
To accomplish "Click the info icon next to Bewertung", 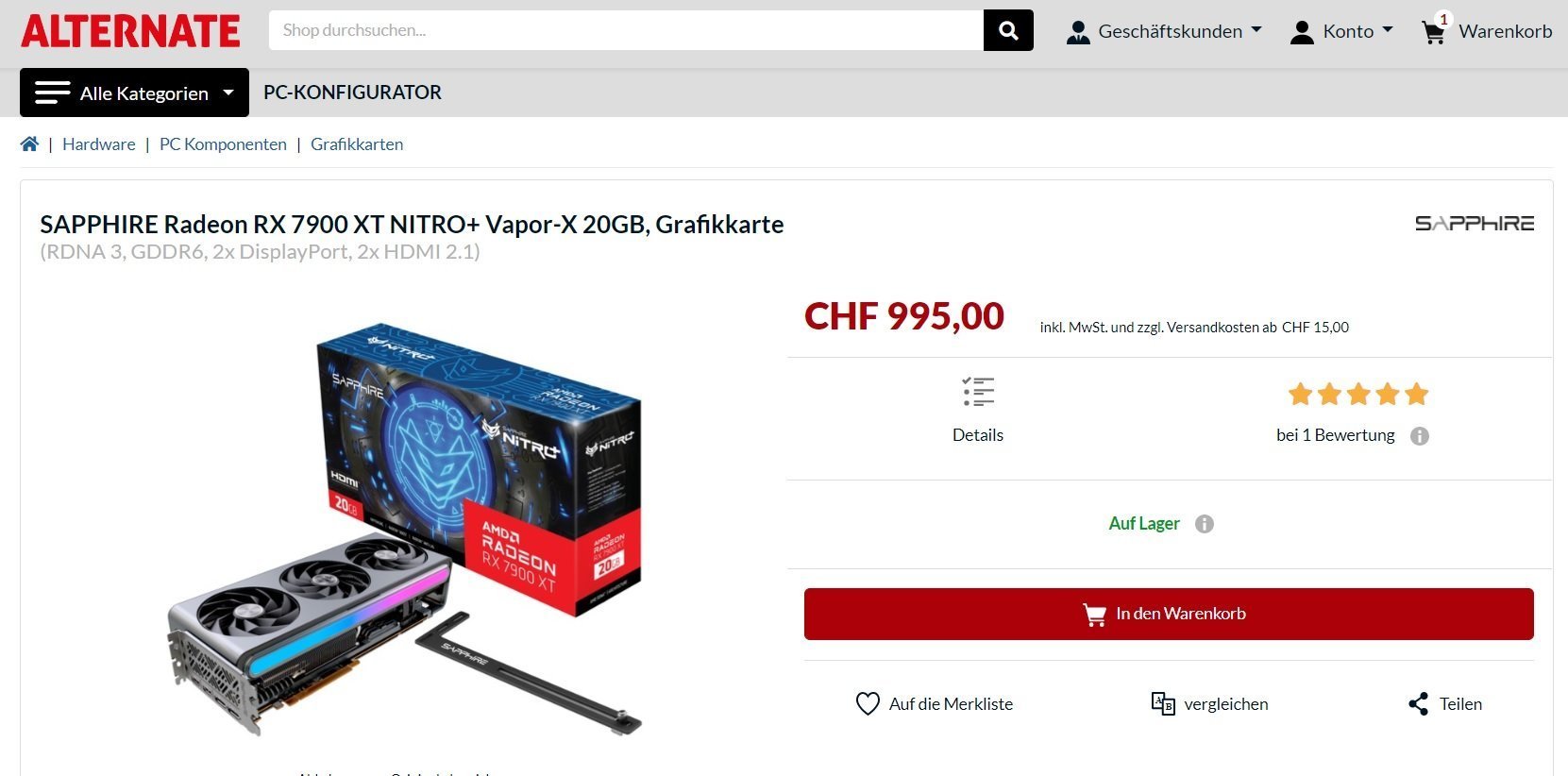I will [x=1419, y=436].
